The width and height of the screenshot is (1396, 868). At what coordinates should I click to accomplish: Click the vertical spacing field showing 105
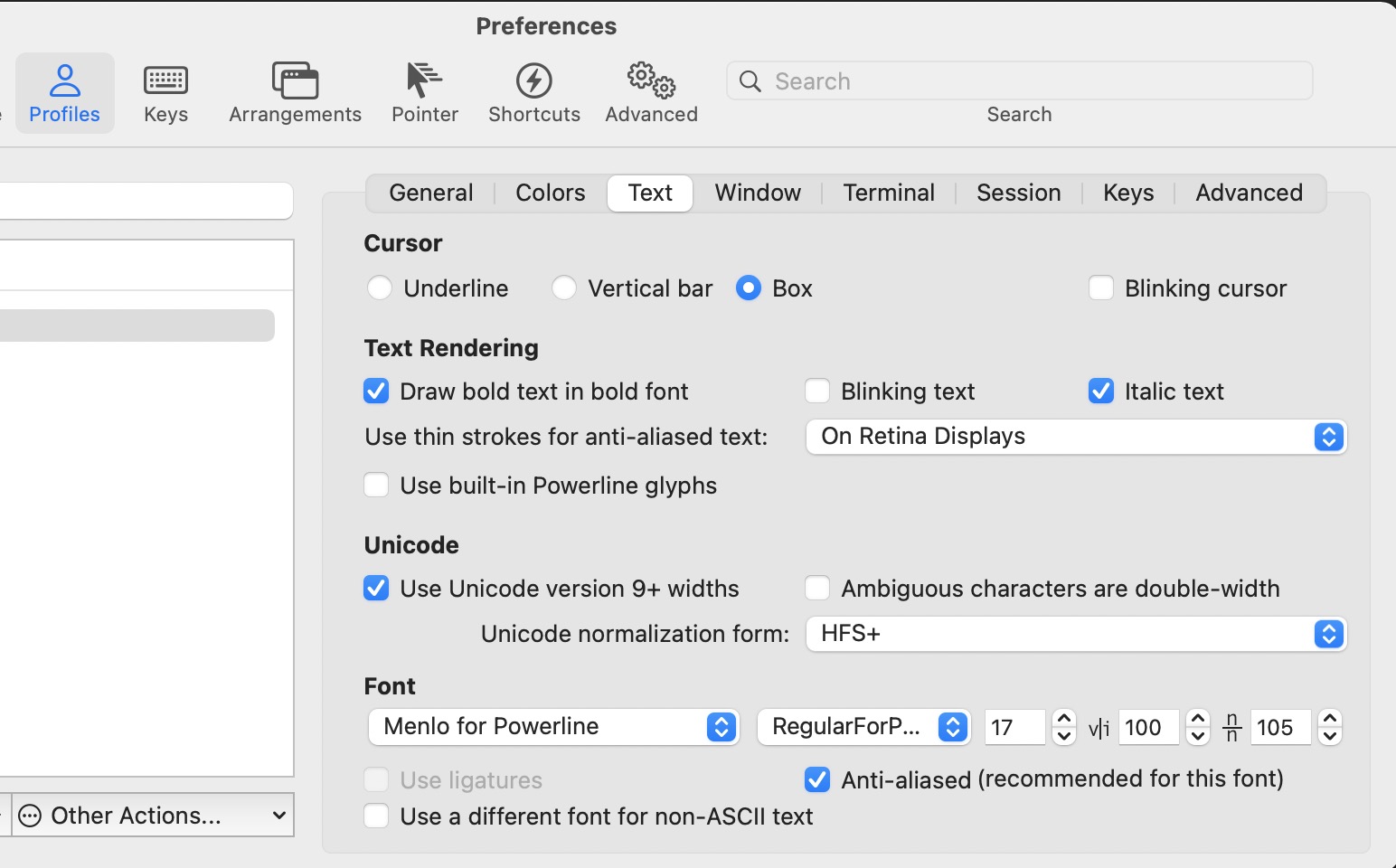[x=1280, y=727]
